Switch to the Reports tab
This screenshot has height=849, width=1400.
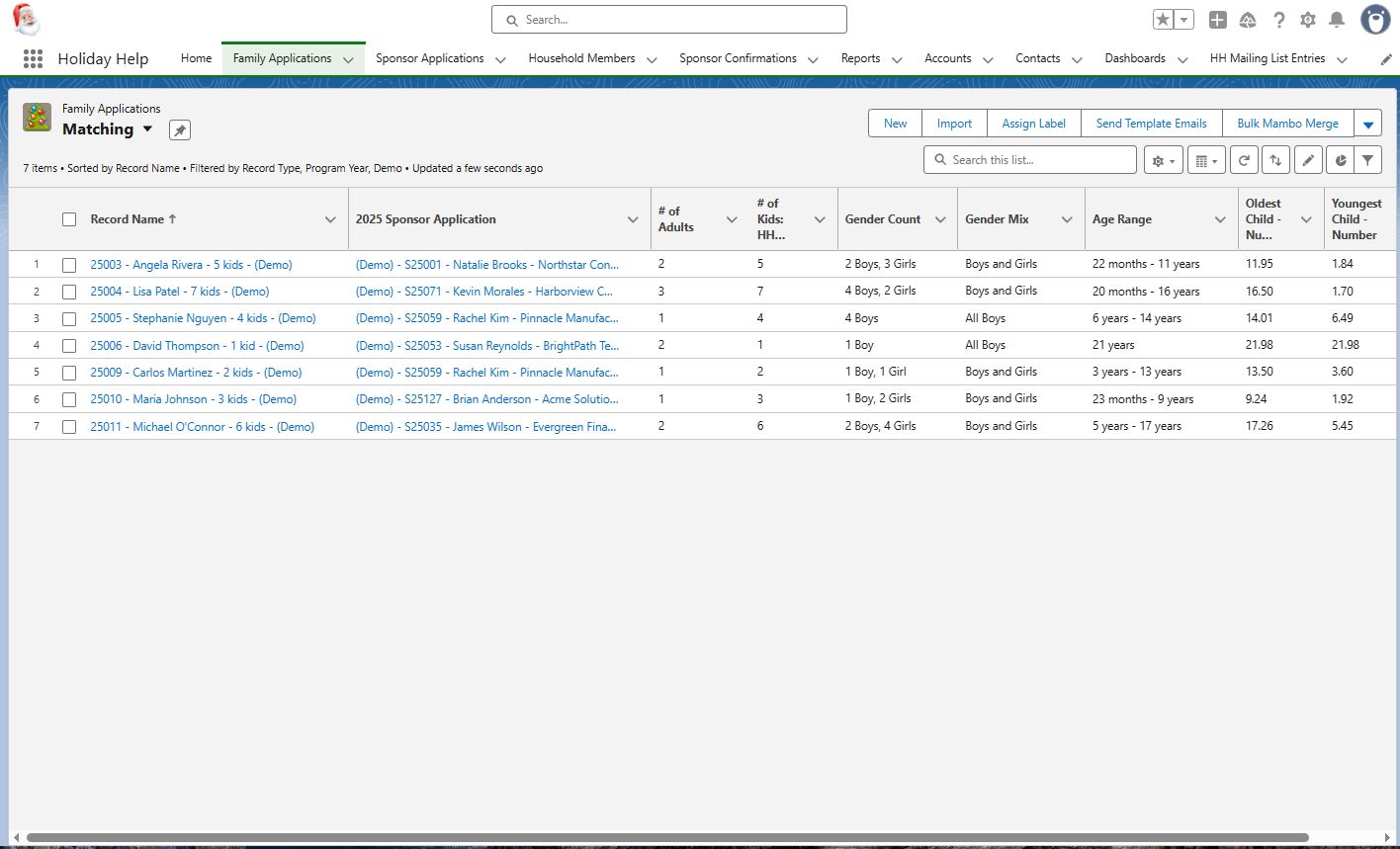coord(860,58)
